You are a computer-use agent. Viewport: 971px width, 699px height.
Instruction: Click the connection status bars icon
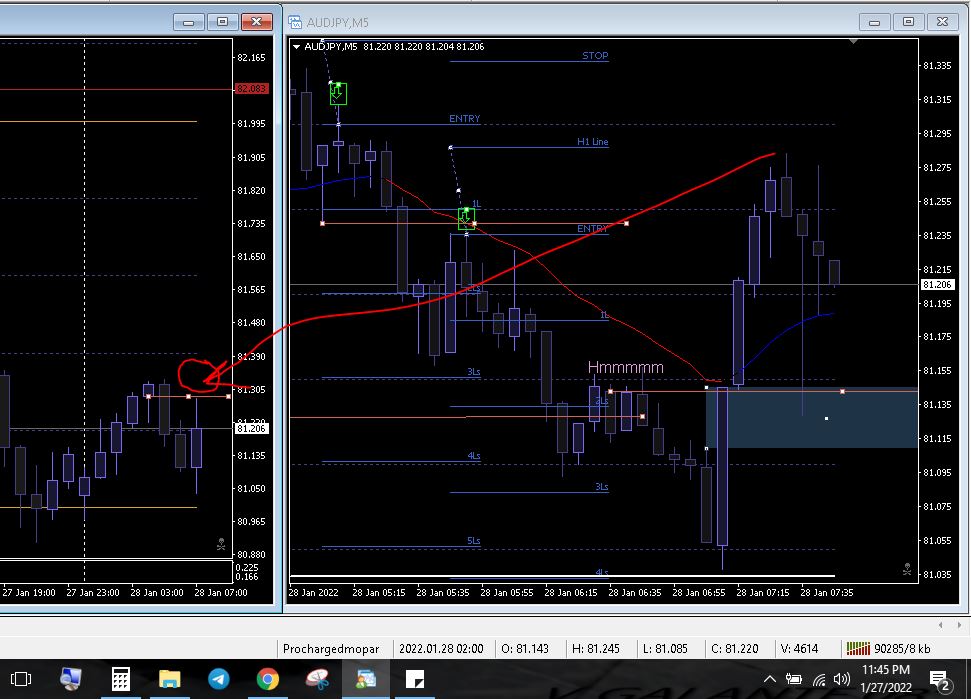pyautogui.click(x=858, y=648)
